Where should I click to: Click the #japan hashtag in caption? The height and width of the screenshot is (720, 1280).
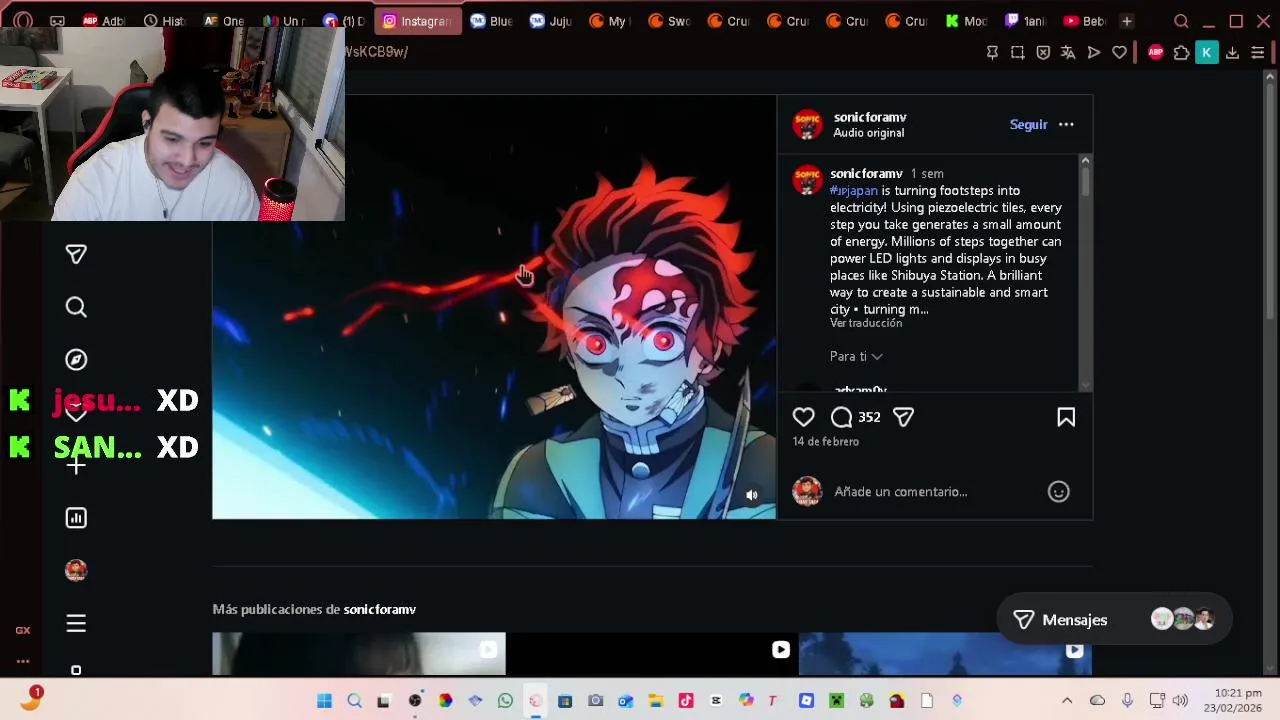[853, 190]
